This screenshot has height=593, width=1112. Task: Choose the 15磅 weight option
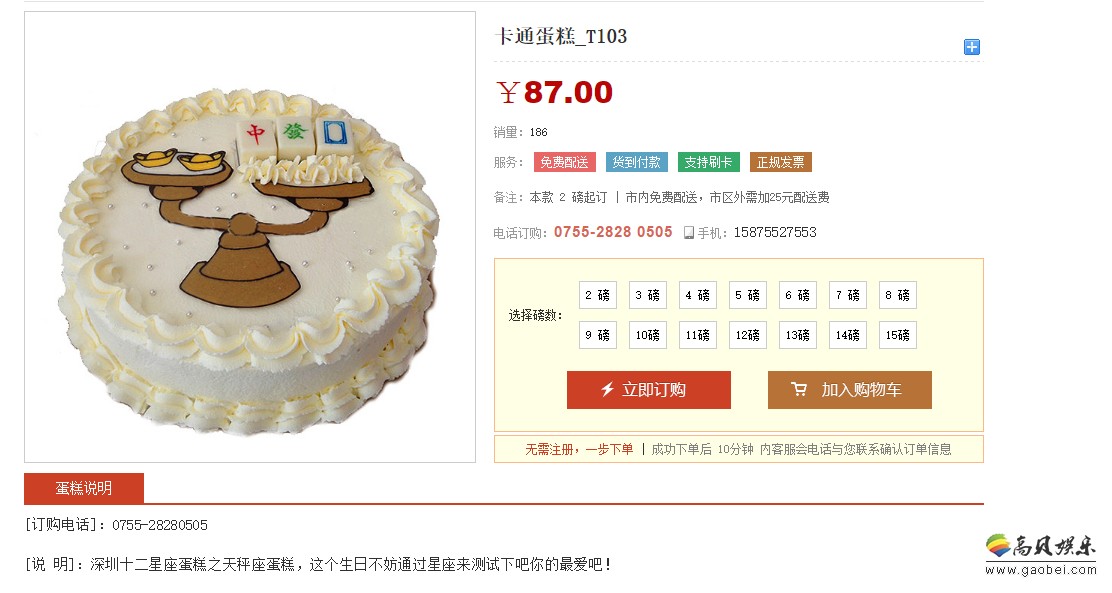tap(897, 335)
